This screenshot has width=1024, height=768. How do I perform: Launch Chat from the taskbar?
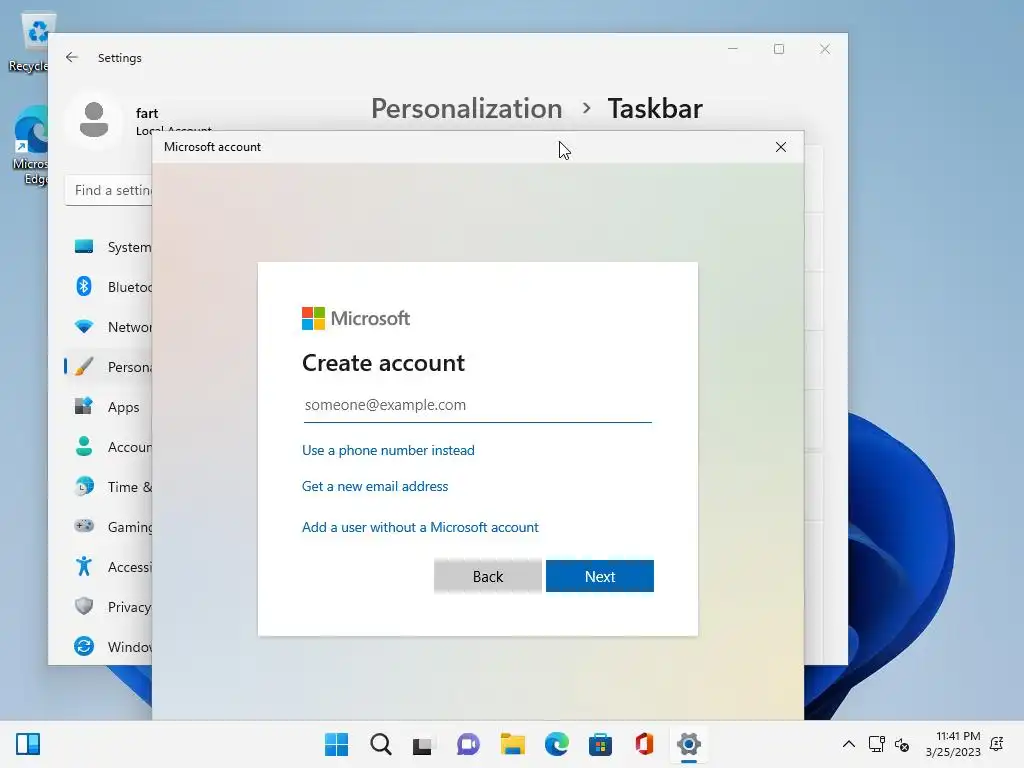pyautogui.click(x=468, y=744)
